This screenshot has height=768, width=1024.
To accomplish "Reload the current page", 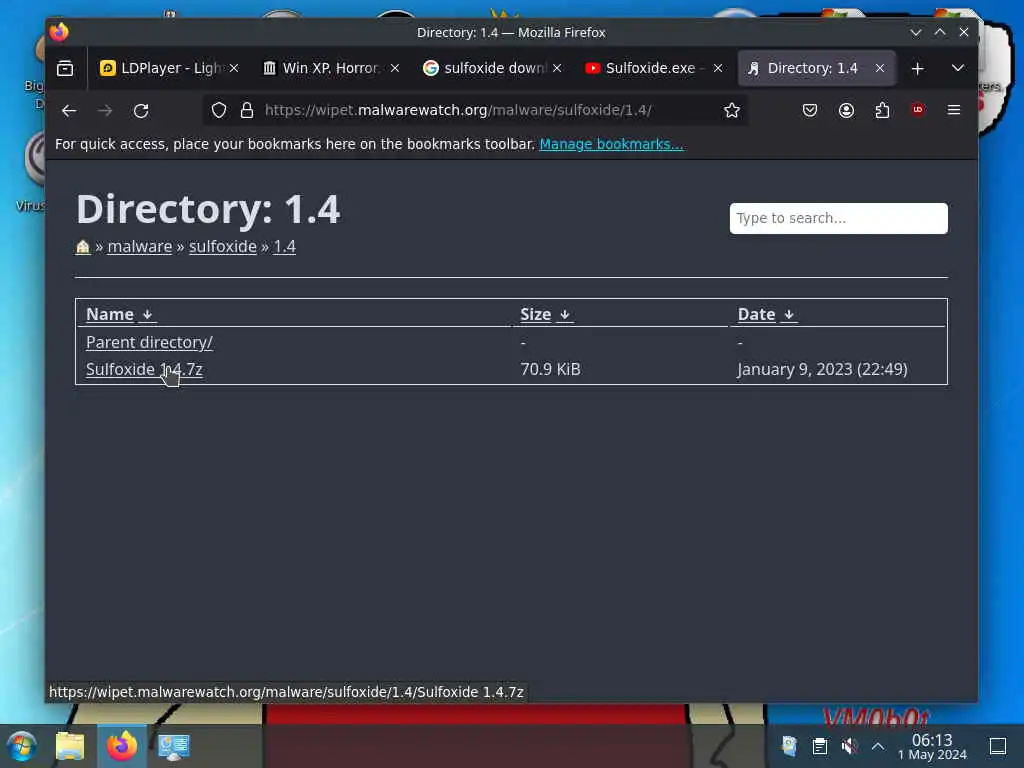I will tap(141, 110).
